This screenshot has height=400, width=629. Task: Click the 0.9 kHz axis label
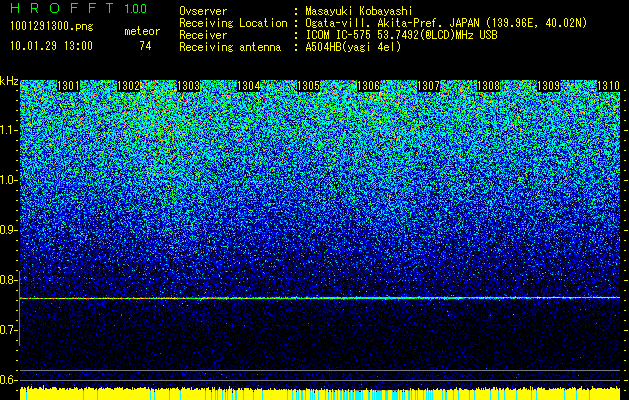pyautogui.click(x=8, y=230)
